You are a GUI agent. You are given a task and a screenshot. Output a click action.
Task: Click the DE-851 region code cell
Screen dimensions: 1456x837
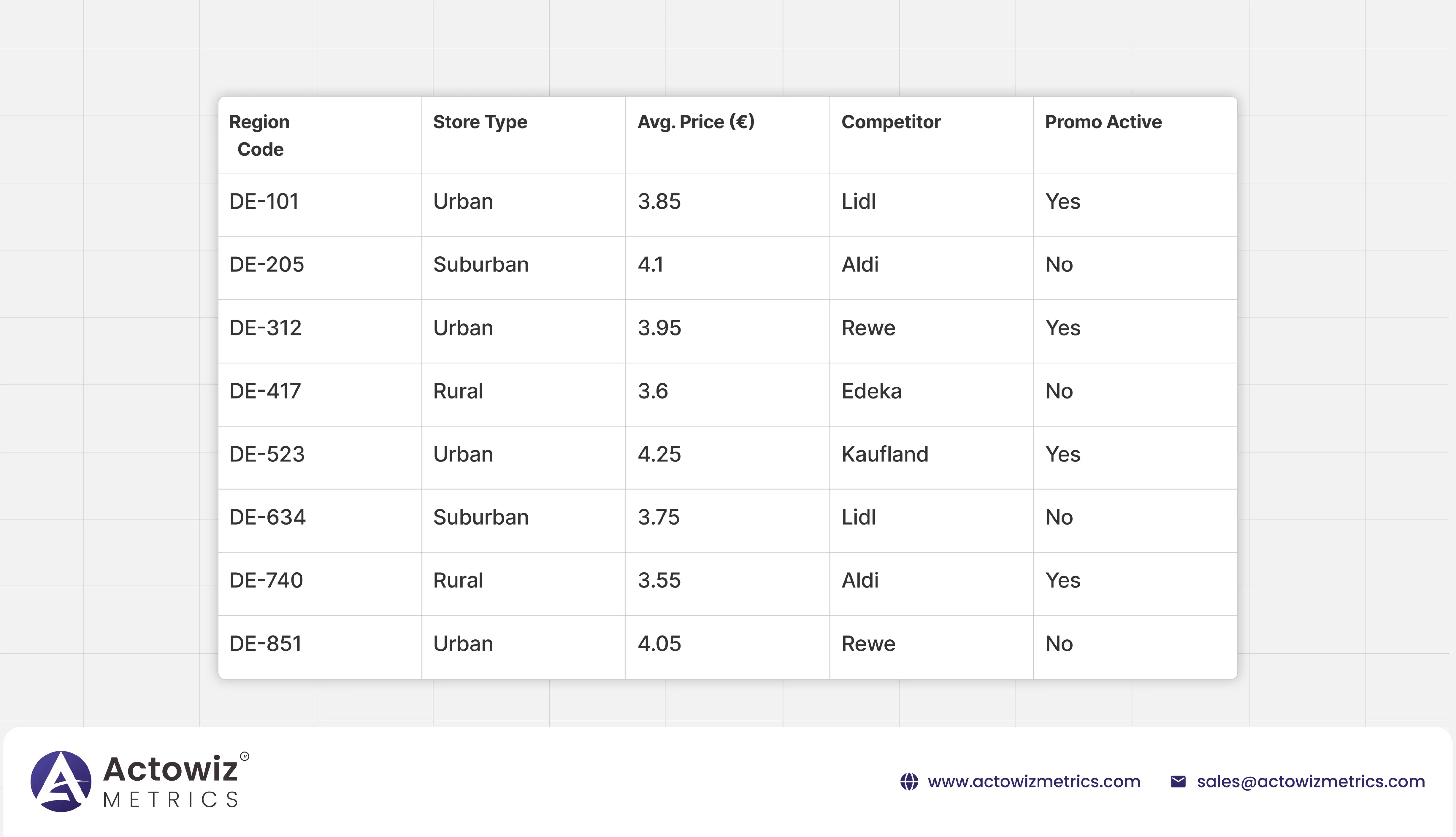265,643
